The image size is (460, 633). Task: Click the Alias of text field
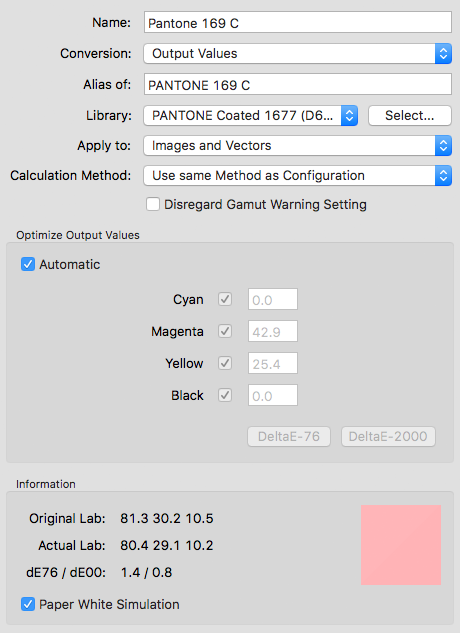(298, 84)
